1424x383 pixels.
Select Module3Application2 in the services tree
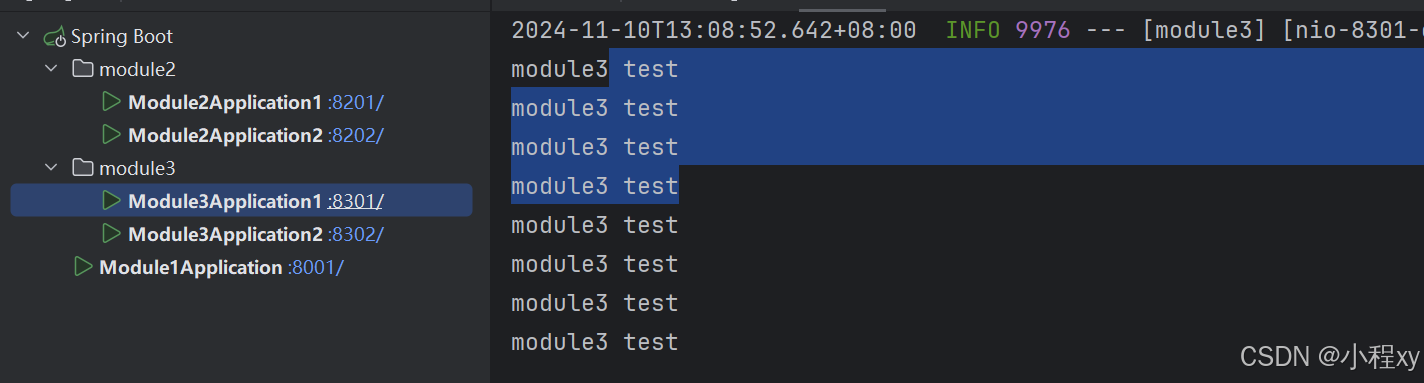225,234
